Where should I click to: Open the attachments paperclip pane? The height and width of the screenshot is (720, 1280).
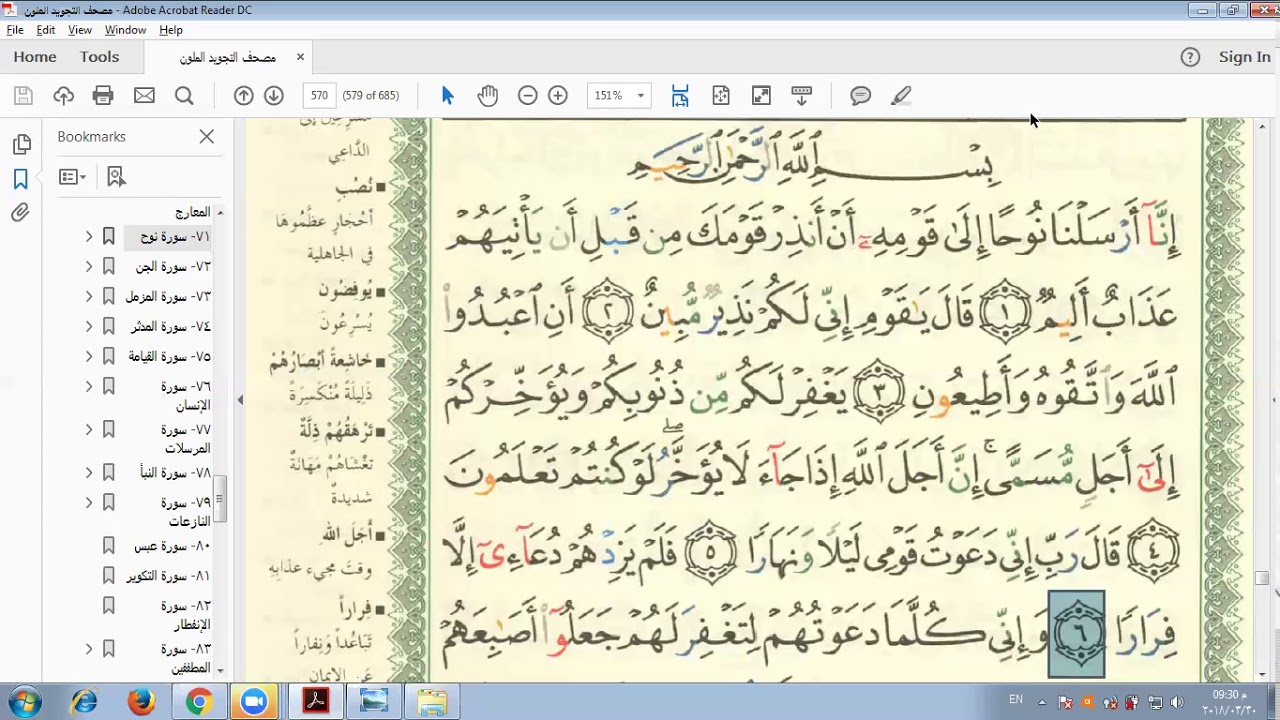pos(21,213)
